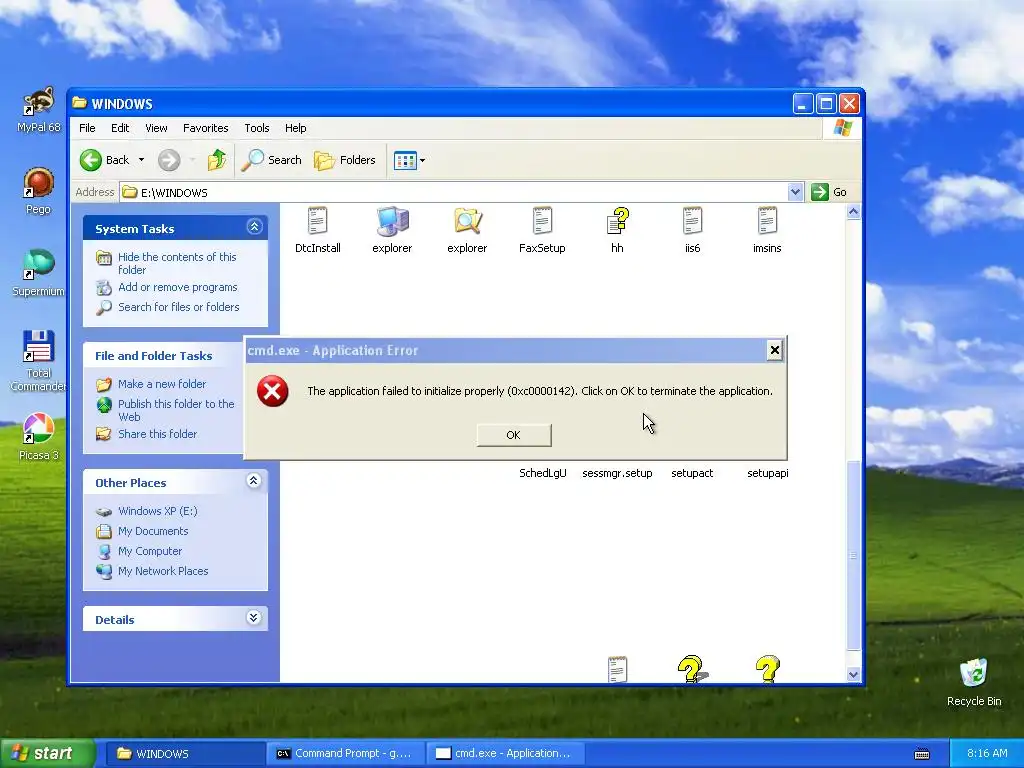Image resolution: width=1024 pixels, height=768 pixels.
Task: Close the cmd.exe Application Error dialog
Action: coord(775,351)
